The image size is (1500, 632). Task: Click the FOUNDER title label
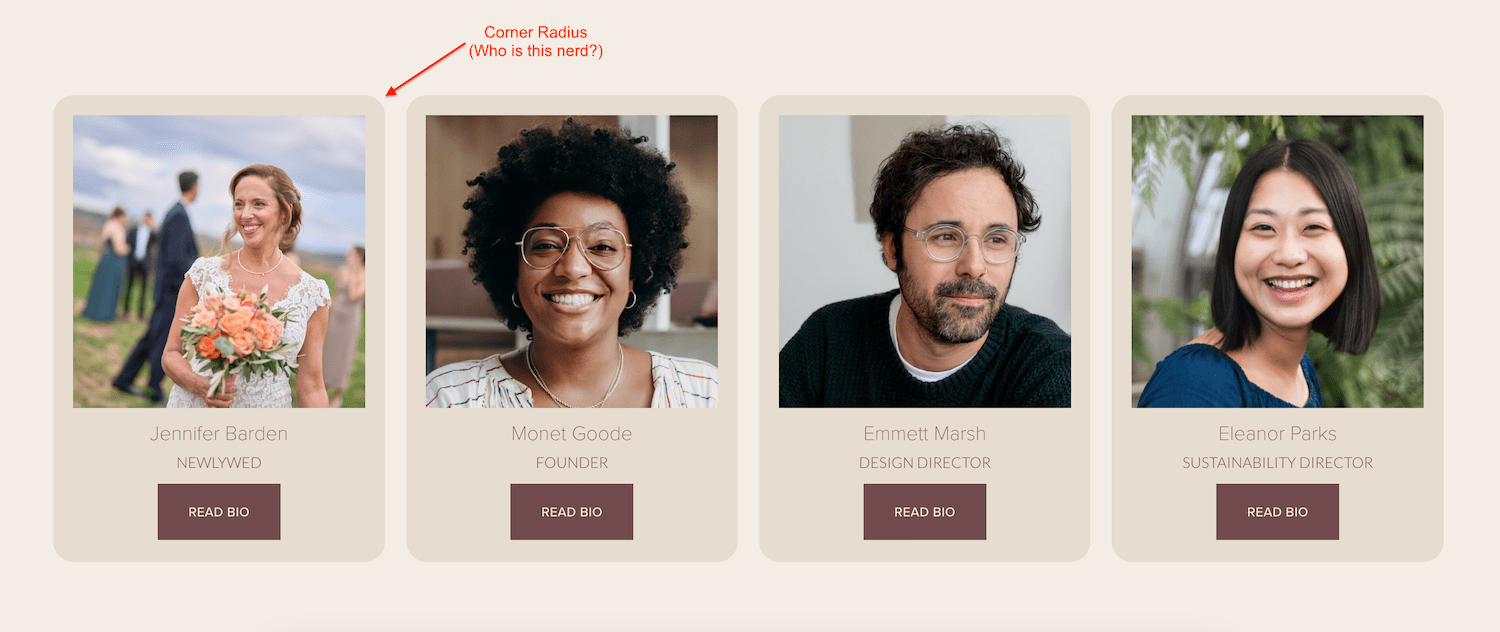tap(572, 463)
